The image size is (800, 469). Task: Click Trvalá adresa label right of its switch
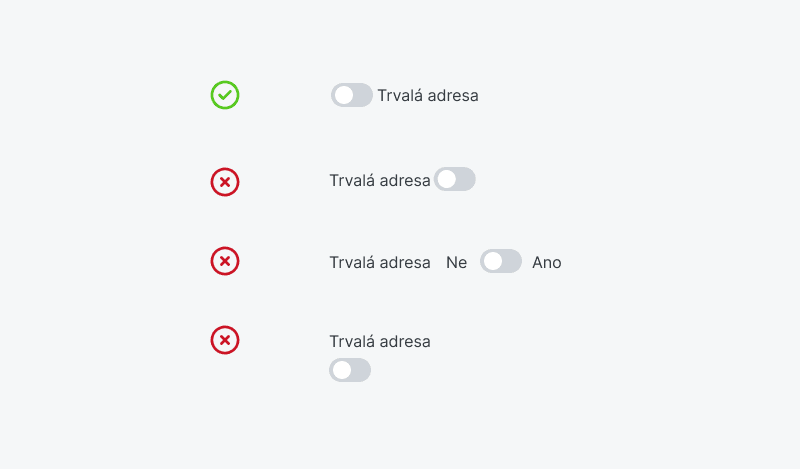pos(428,96)
